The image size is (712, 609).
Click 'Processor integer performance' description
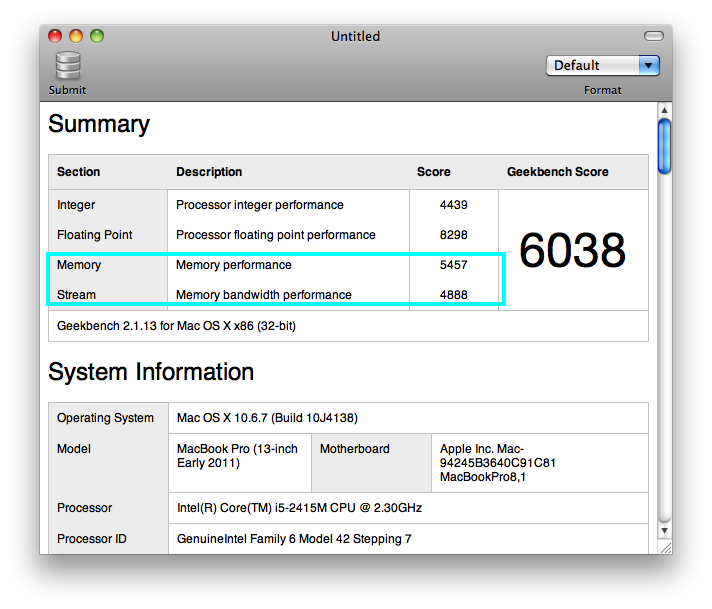point(260,205)
